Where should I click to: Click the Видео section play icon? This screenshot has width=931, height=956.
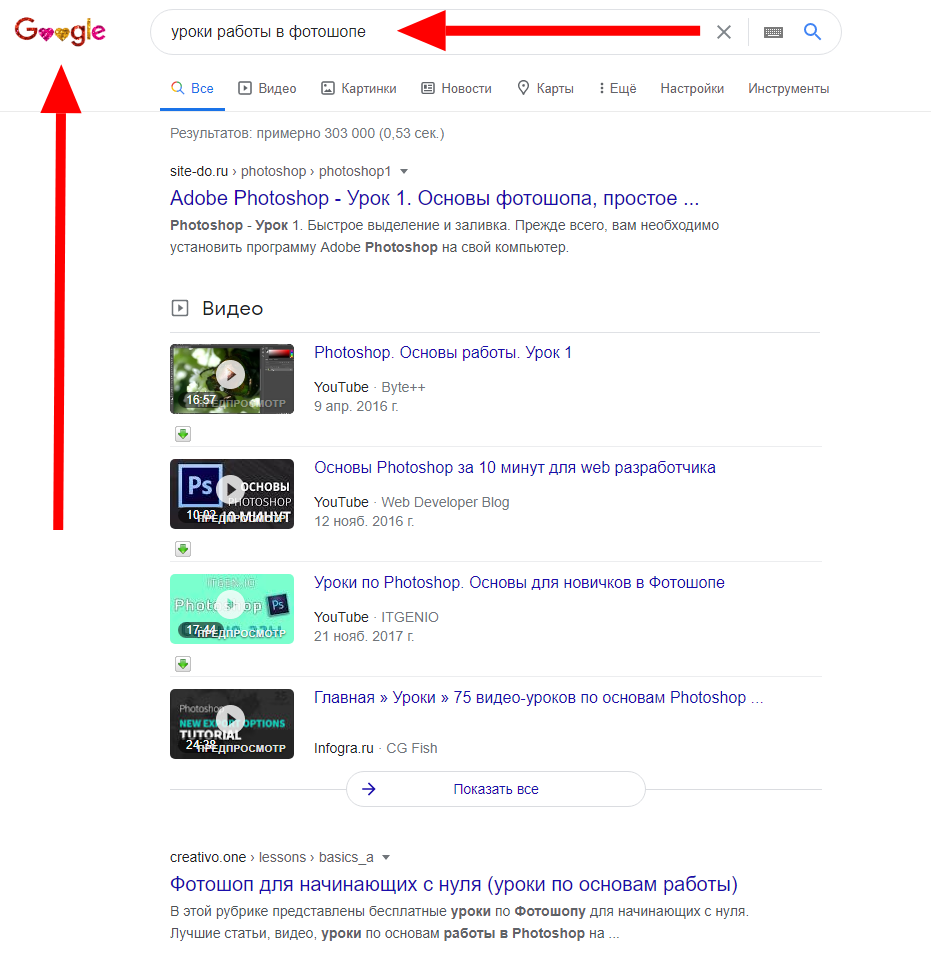(x=180, y=308)
